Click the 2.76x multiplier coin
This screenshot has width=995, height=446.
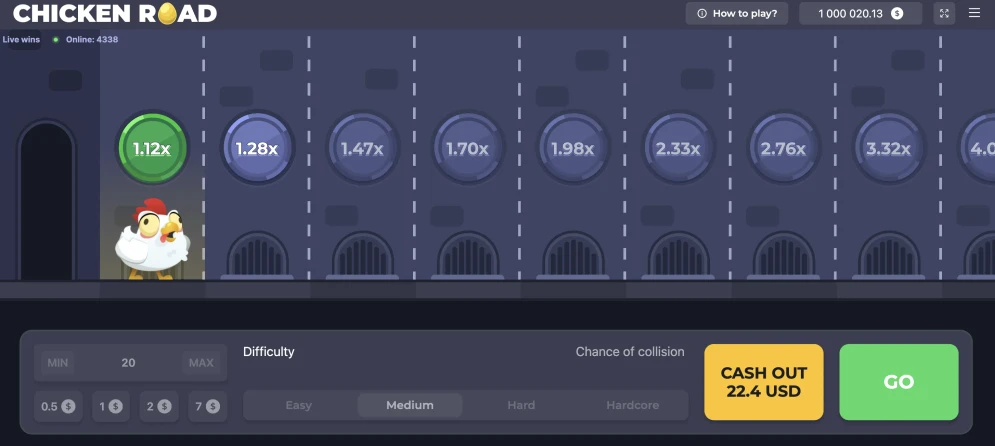(x=783, y=148)
